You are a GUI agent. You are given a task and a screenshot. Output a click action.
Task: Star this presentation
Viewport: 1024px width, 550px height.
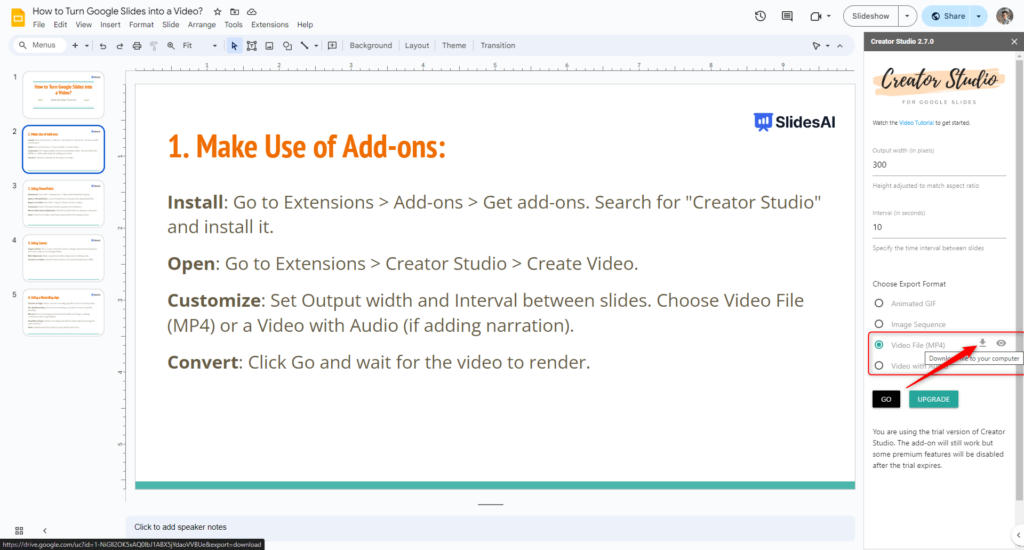(x=217, y=11)
